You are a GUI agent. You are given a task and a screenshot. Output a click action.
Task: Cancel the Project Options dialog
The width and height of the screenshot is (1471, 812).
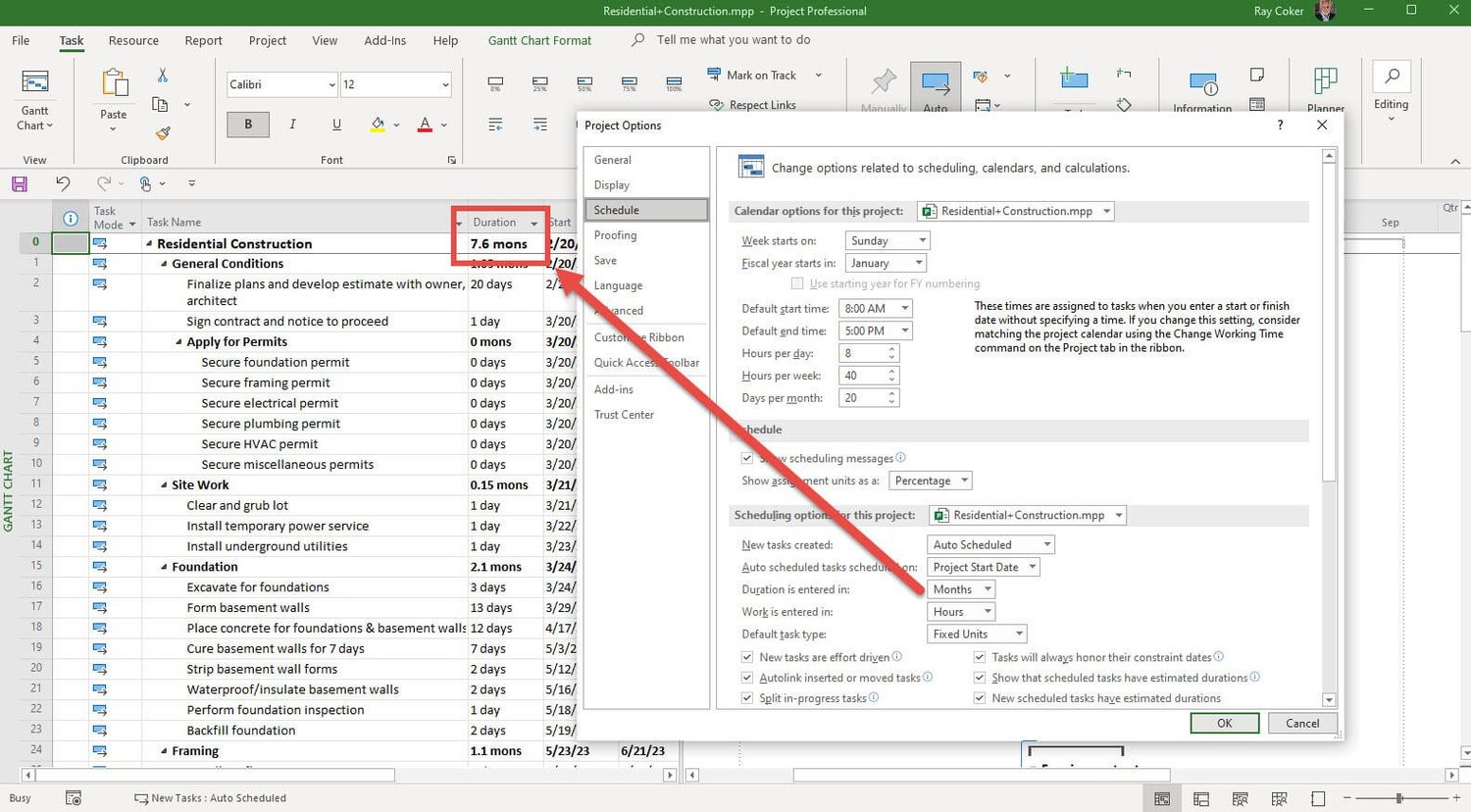(1301, 723)
